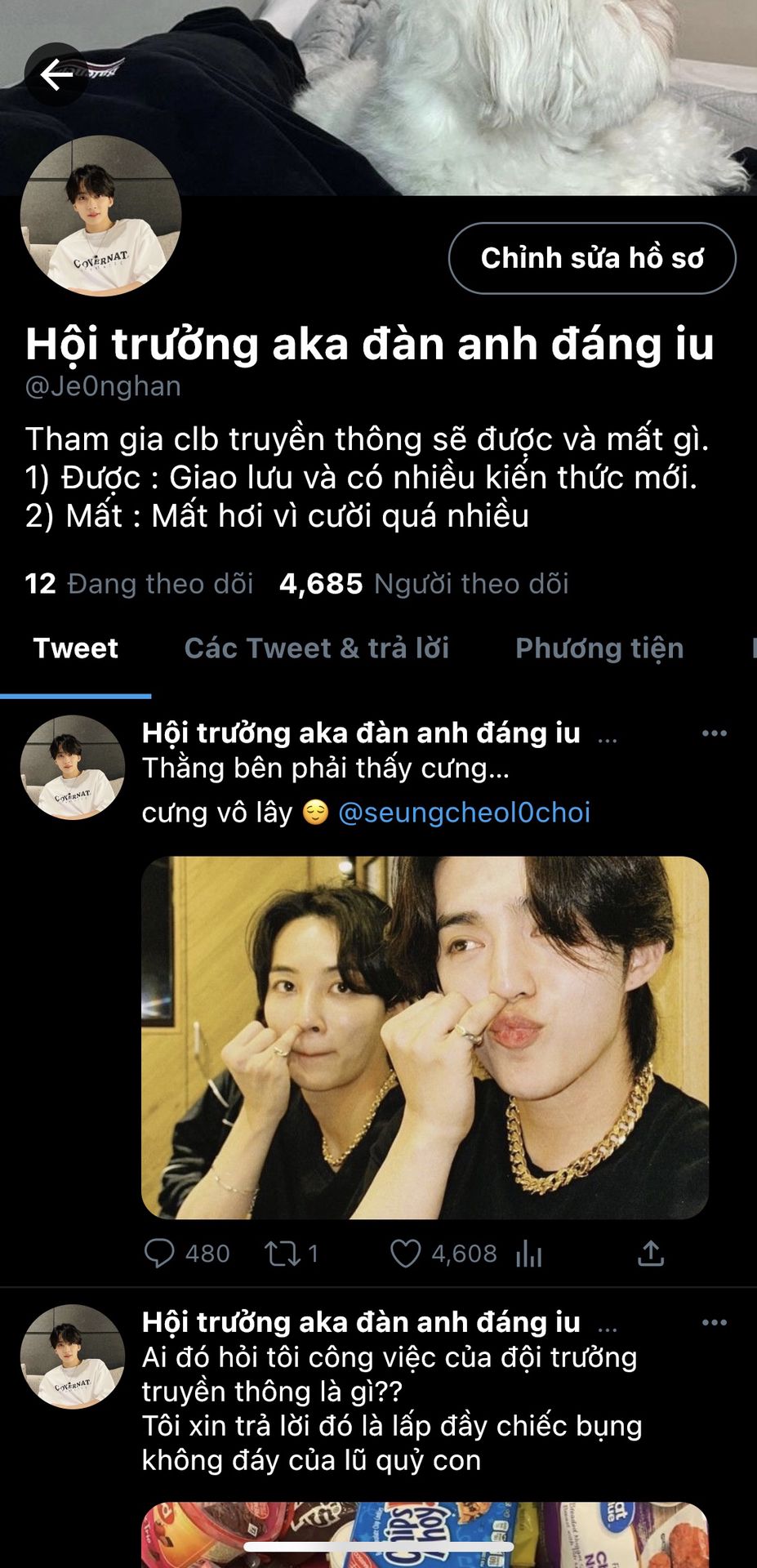Switch to Các Tweet & trả lời tab
This screenshot has width=757, height=1568.
[x=317, y=648]
